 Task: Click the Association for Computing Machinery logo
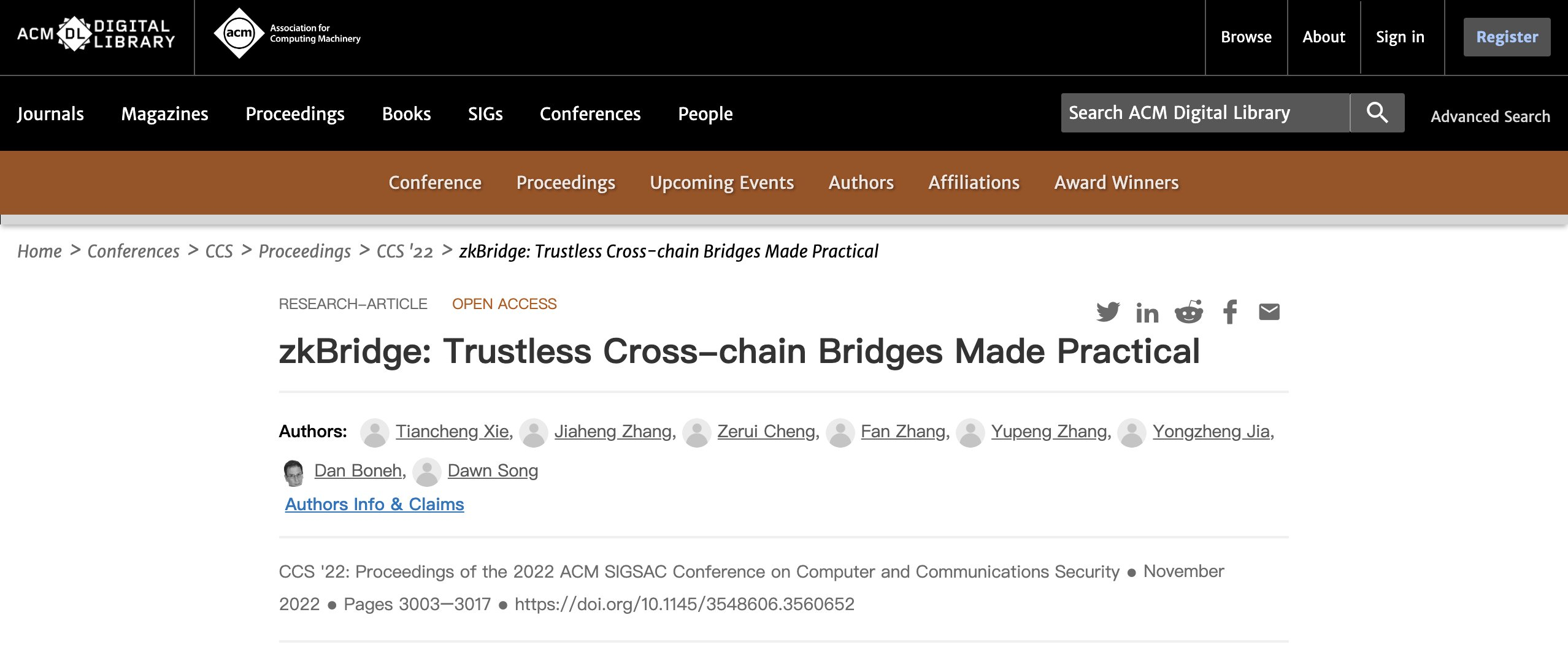286,34
